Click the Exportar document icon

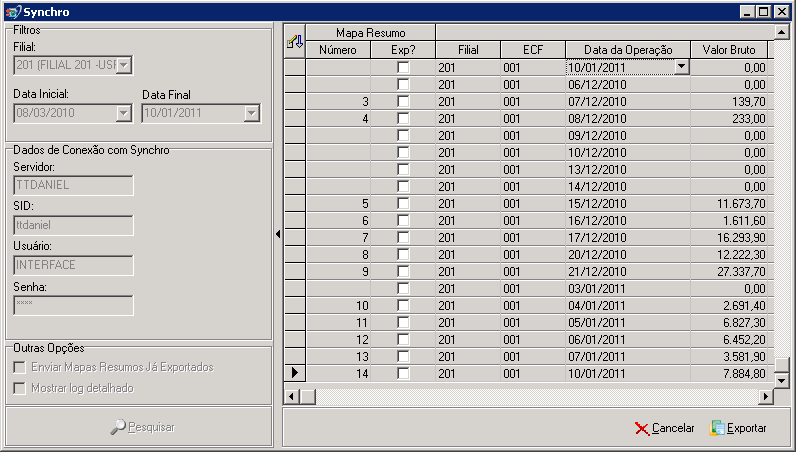click(x=717, y=428)
